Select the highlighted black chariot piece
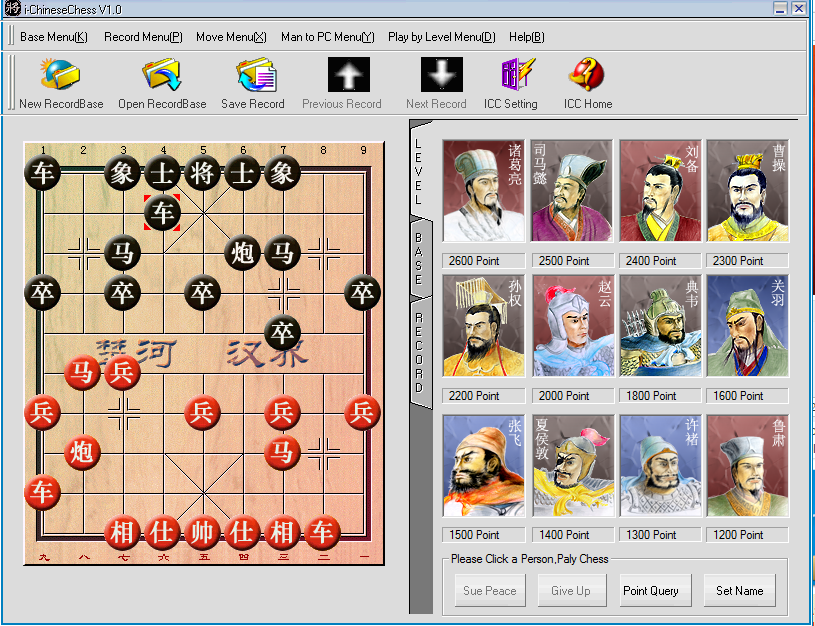The height and width of the screenshot is (626, 815). [x=162, y=213]
